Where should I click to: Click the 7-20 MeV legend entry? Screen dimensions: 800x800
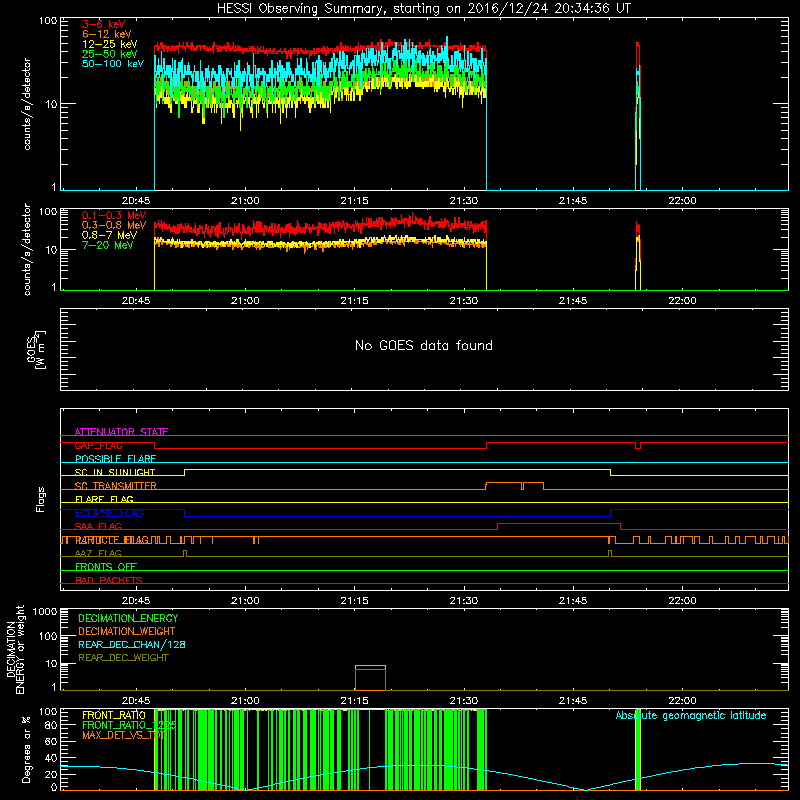108,245
